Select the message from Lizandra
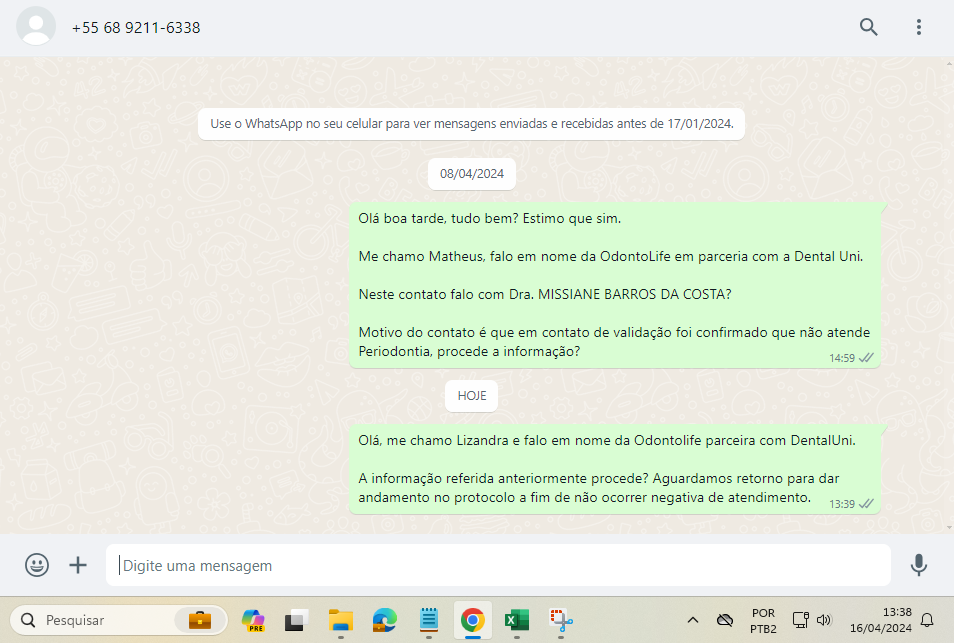The image size is (954, 643). pos(615,469)
